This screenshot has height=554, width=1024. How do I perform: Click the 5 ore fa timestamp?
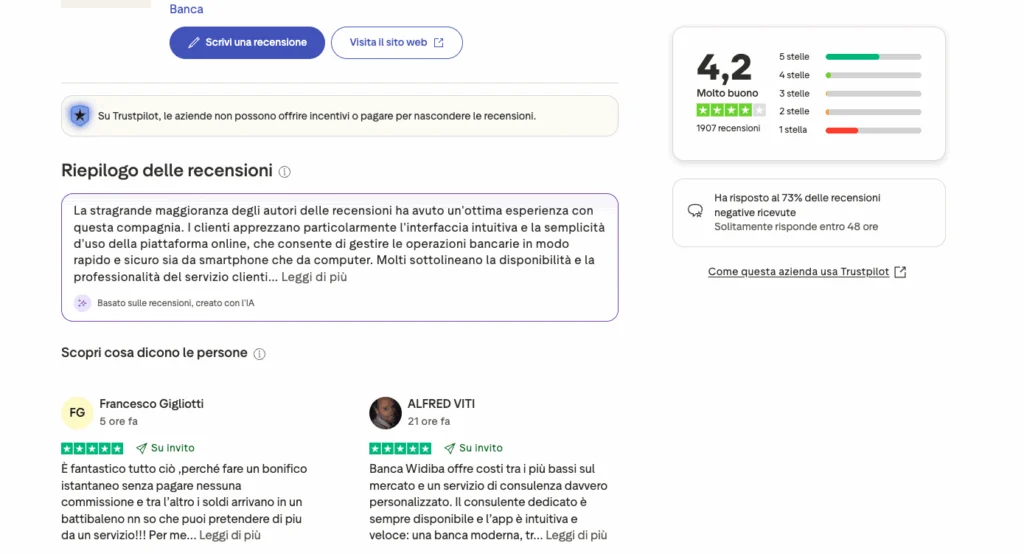coord(118,421)
